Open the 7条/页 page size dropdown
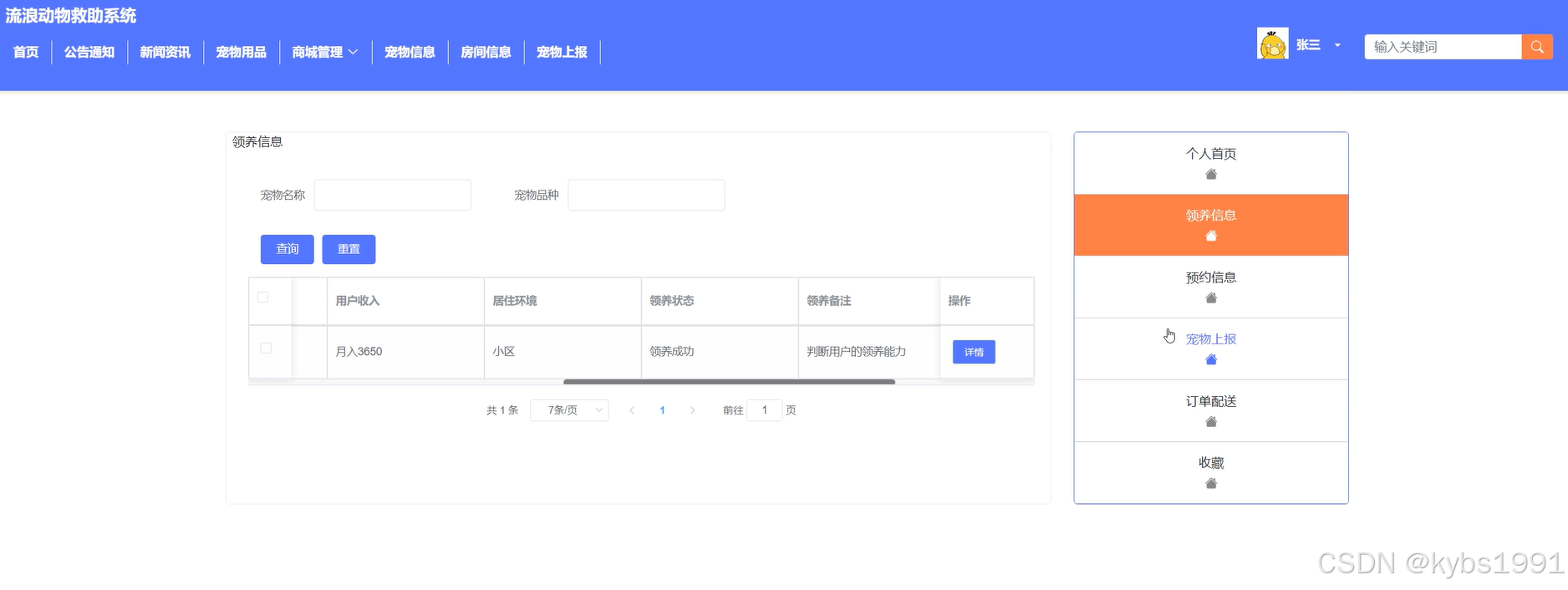 [x=569, y=410]
